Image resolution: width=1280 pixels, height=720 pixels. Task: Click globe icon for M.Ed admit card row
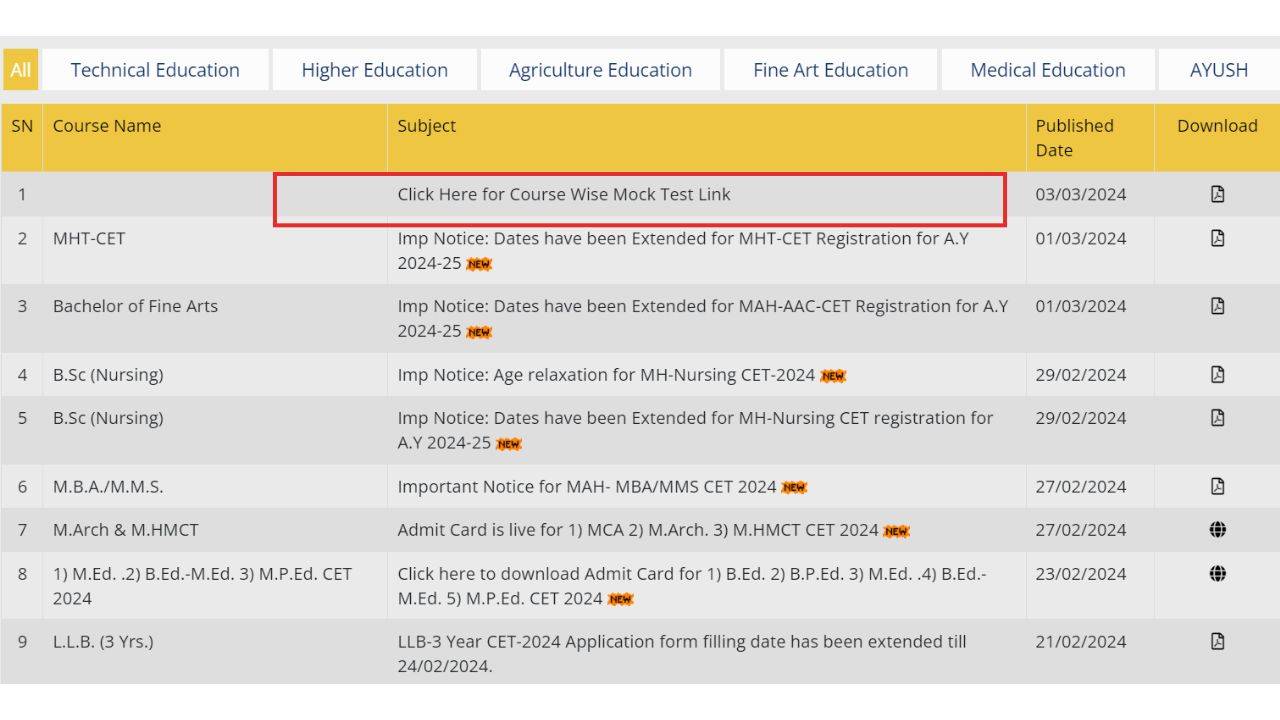click(x=1216, y=574)
